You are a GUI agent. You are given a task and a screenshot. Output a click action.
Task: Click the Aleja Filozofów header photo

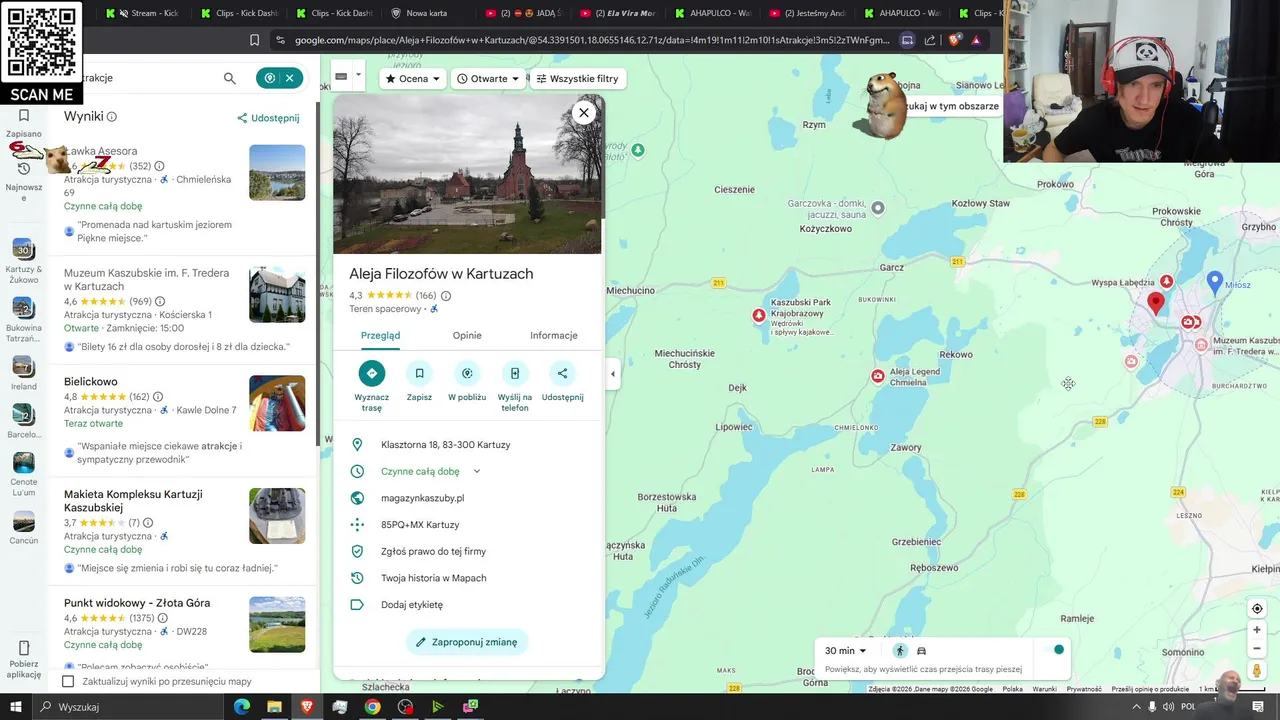468,175
